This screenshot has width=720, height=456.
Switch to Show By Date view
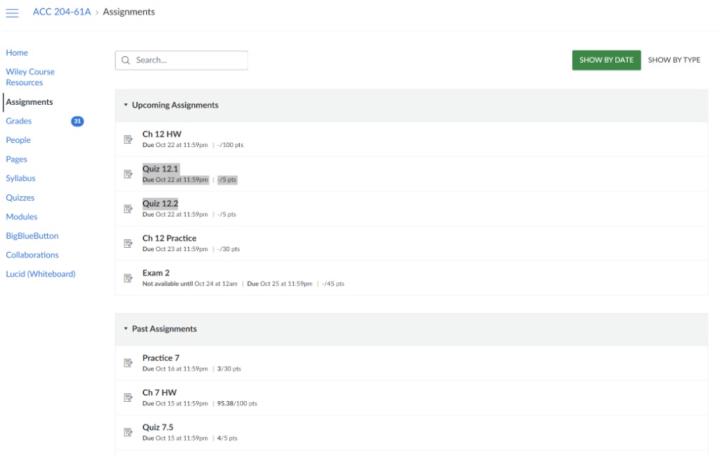click(606, 60)
